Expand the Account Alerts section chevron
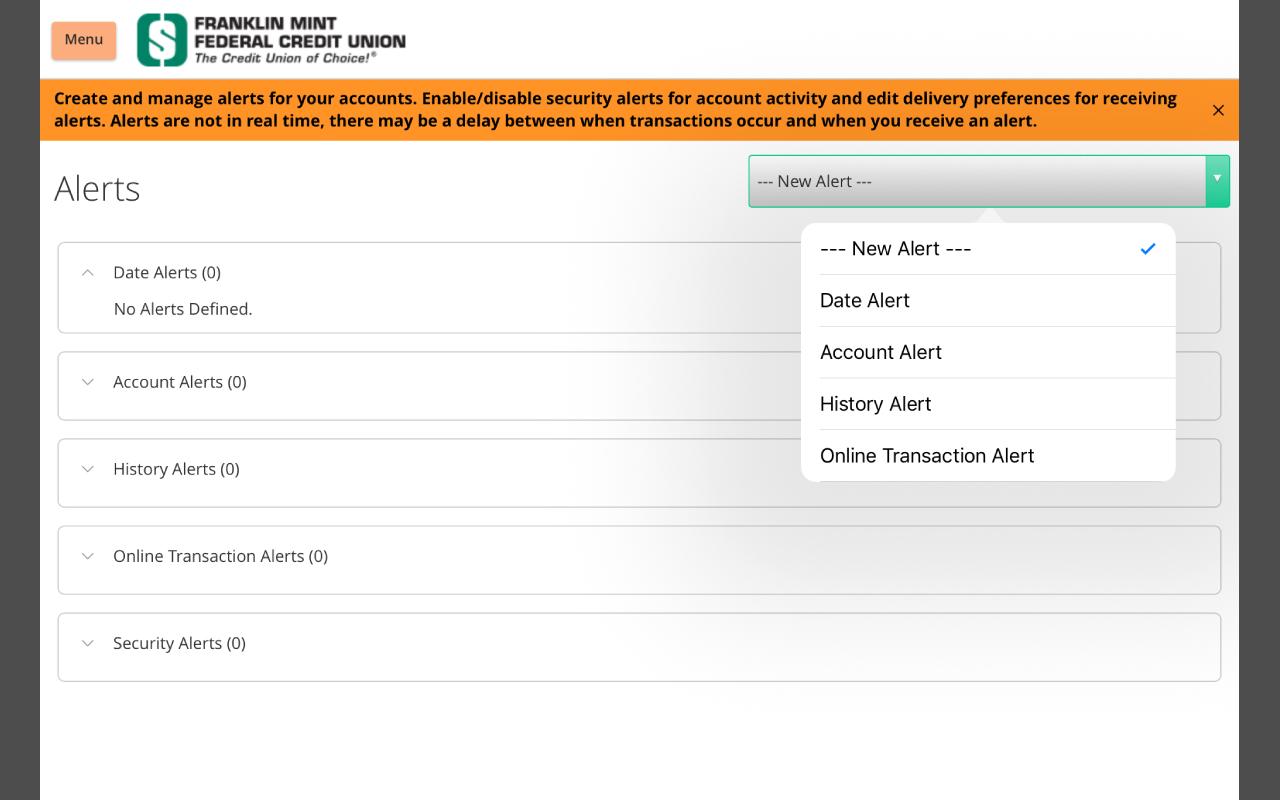 [x=88, y=382]
